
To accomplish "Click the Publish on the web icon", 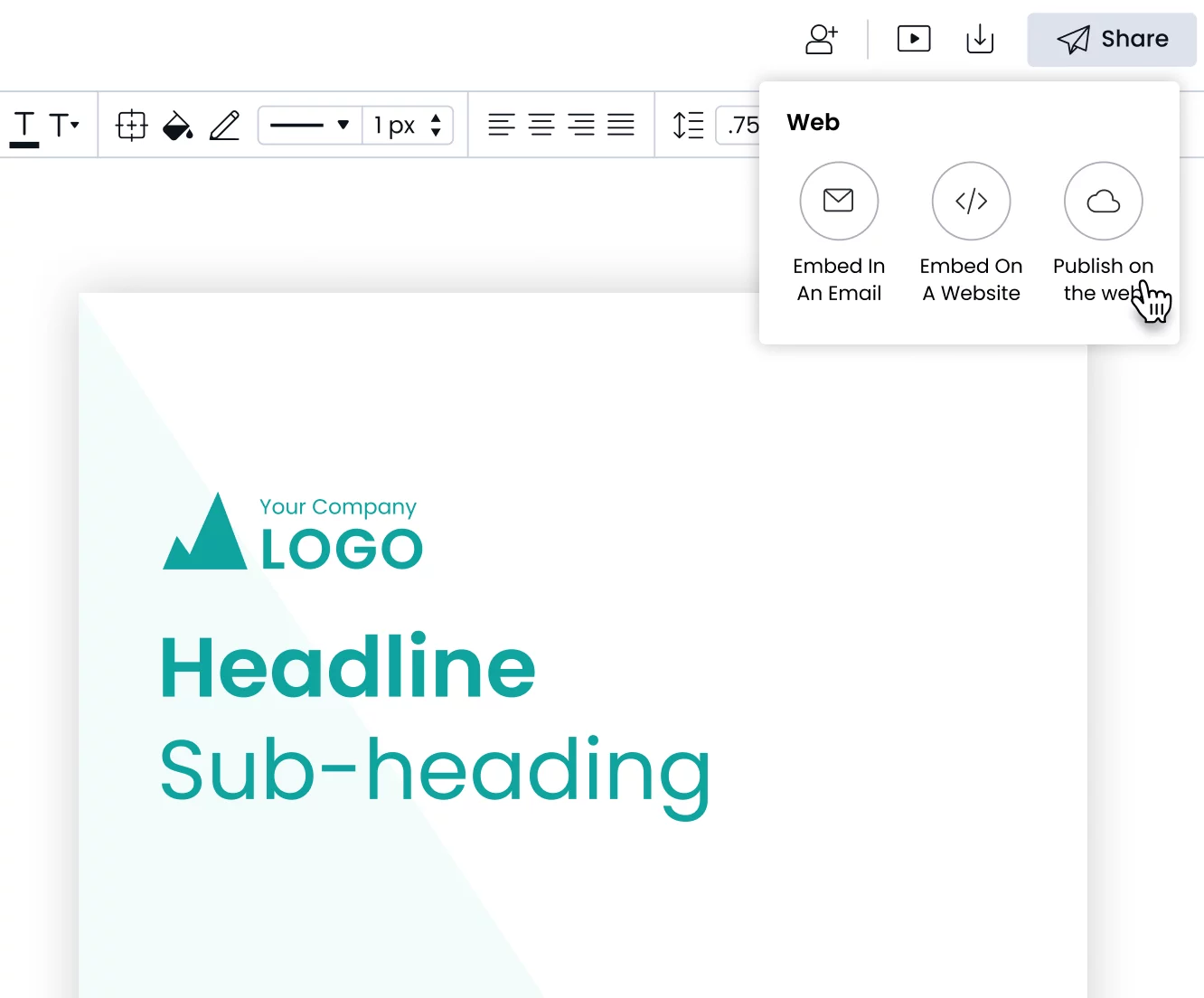I will tap(1103, 201).
